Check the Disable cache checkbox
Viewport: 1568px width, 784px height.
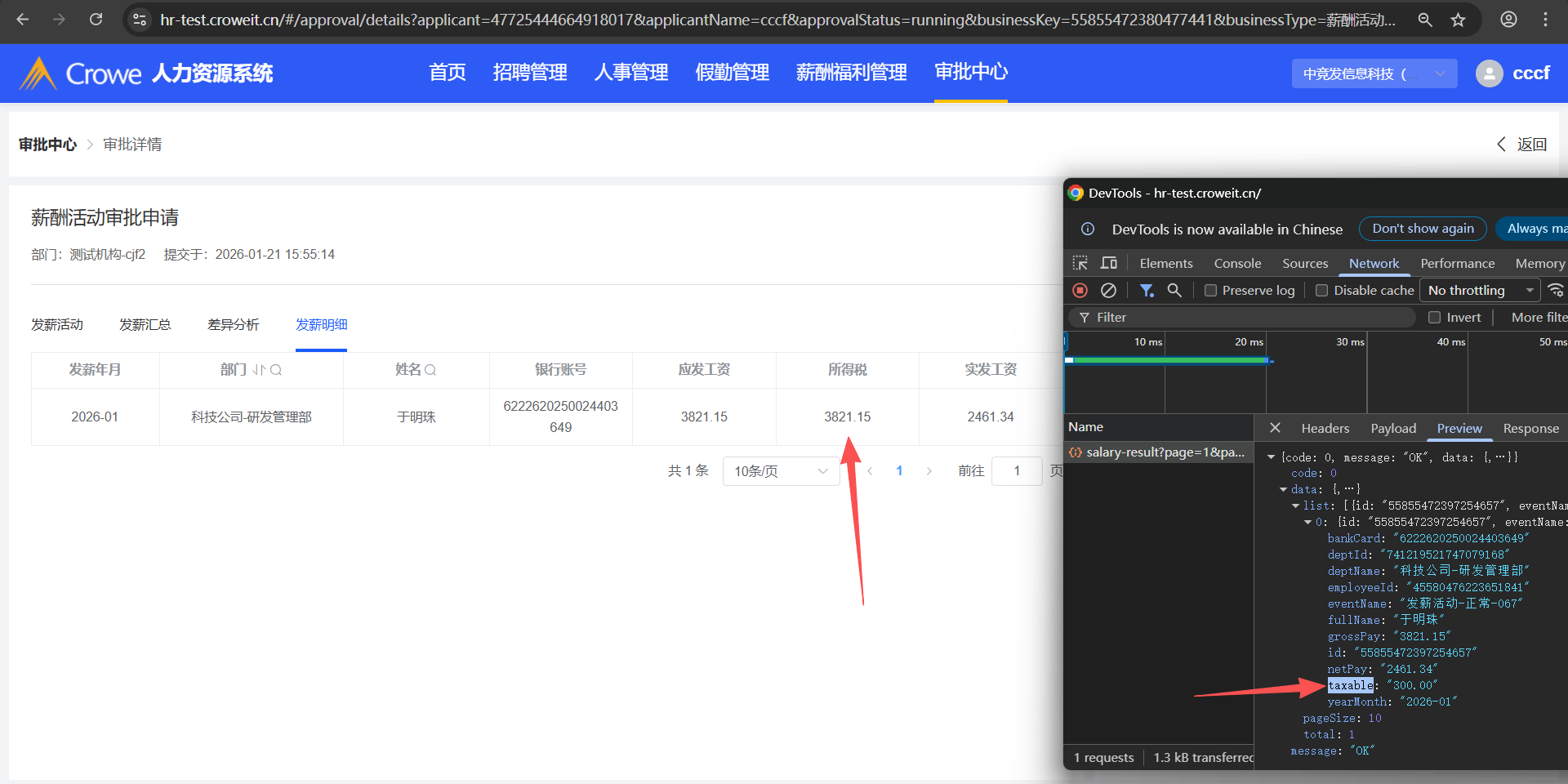point(1321,291)
